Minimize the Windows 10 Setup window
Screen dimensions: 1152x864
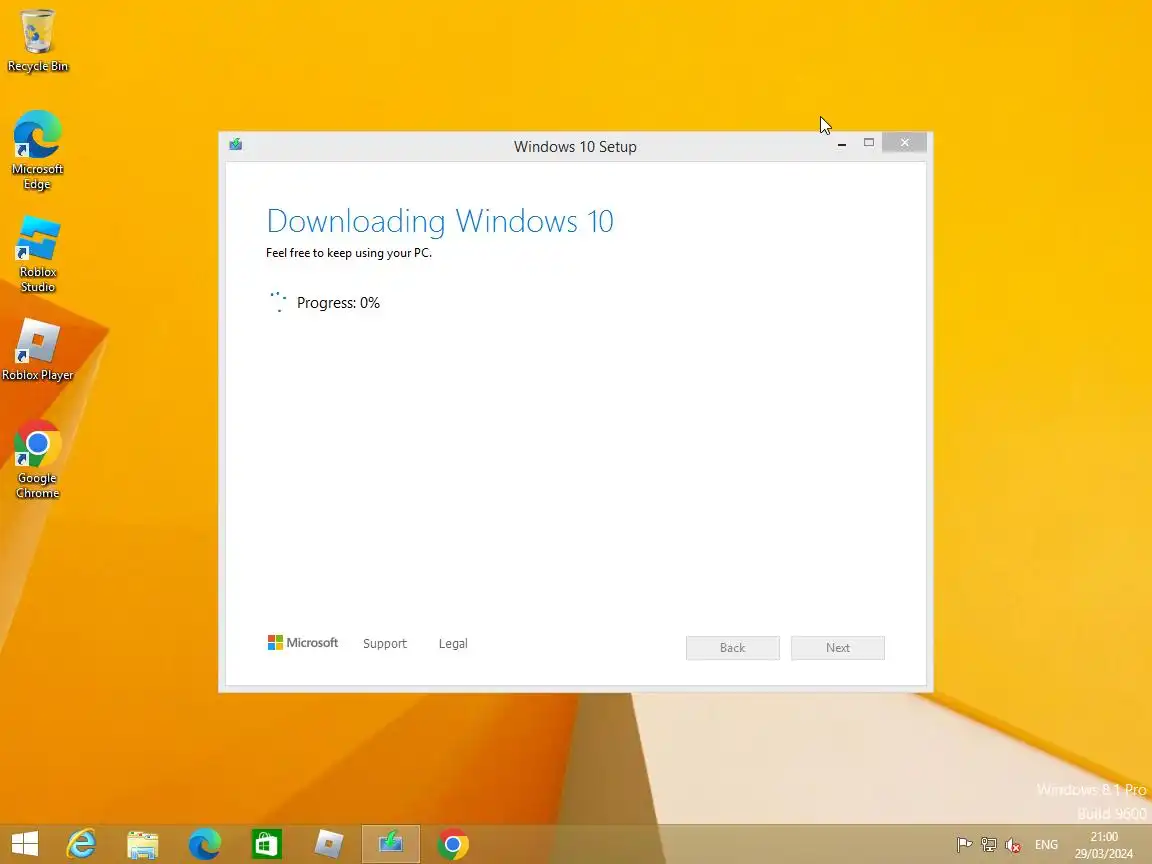842,143
